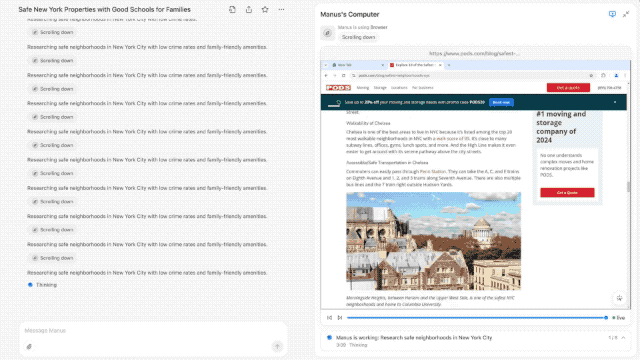The width and height of the screenshot is (640, 360).
Task: Jump to live view indicator
Action: 619,318
